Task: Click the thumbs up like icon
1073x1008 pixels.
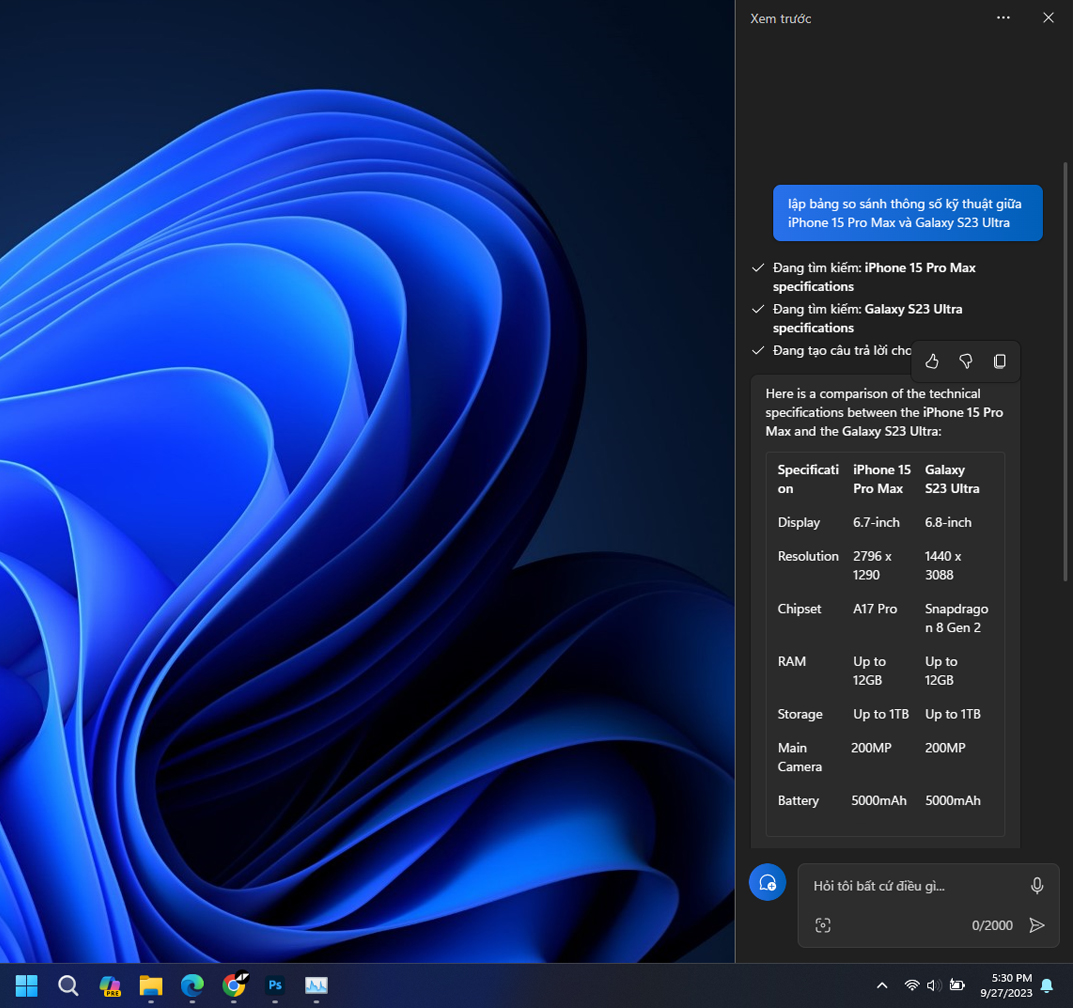Action: [932, 361]
